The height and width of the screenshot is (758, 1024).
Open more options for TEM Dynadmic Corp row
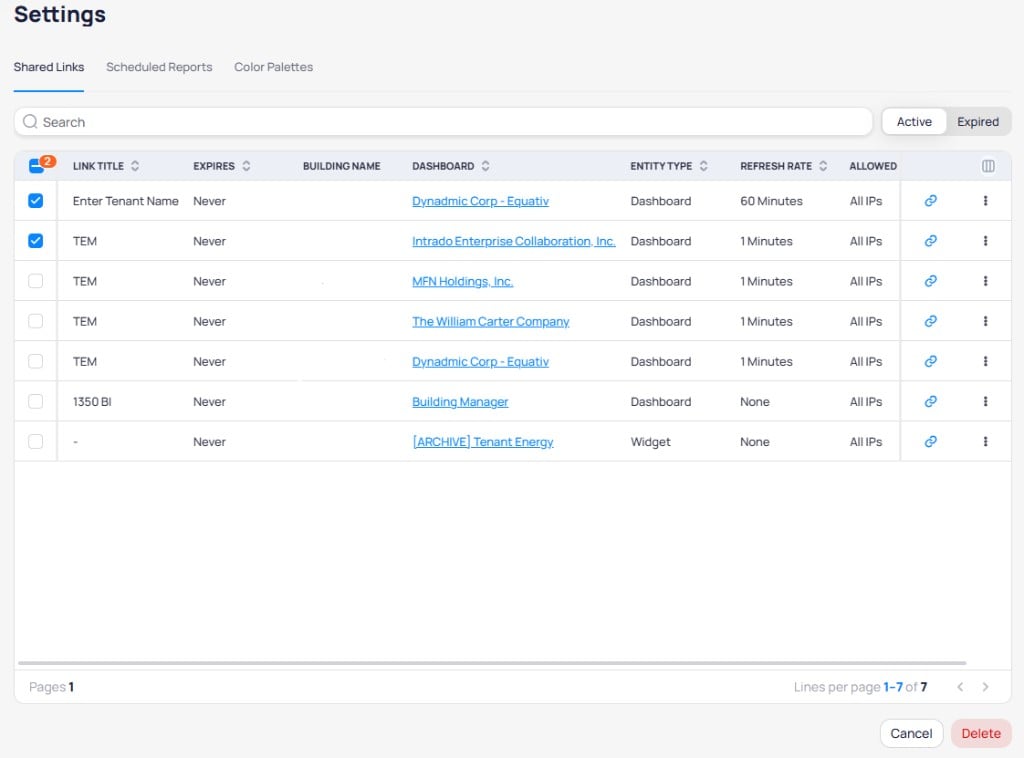pyautogui.click(x=985, y=361)
